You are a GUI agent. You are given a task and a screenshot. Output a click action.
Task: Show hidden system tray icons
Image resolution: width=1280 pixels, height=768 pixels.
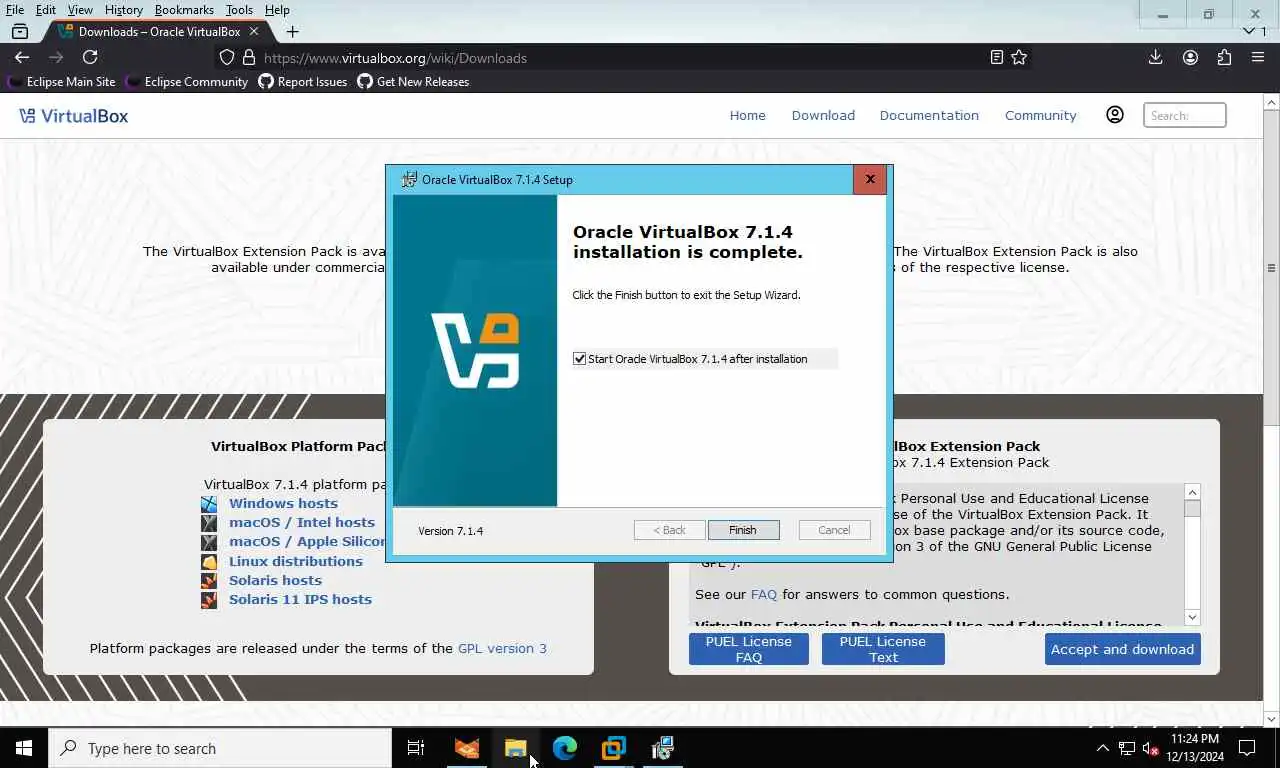(x=1103, y=748)
